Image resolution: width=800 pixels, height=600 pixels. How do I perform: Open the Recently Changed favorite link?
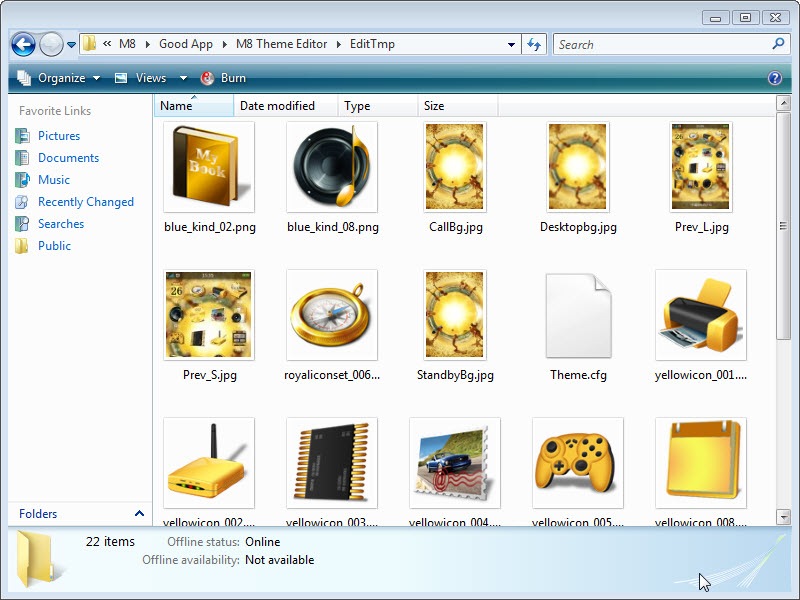[86, 202]
